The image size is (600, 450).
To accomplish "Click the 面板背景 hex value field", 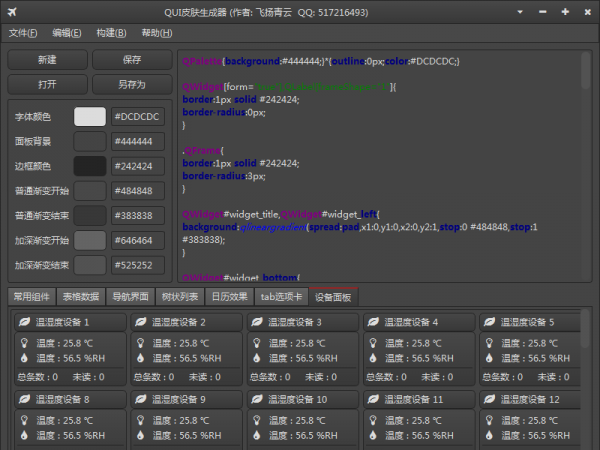I will tap(137, 142).
